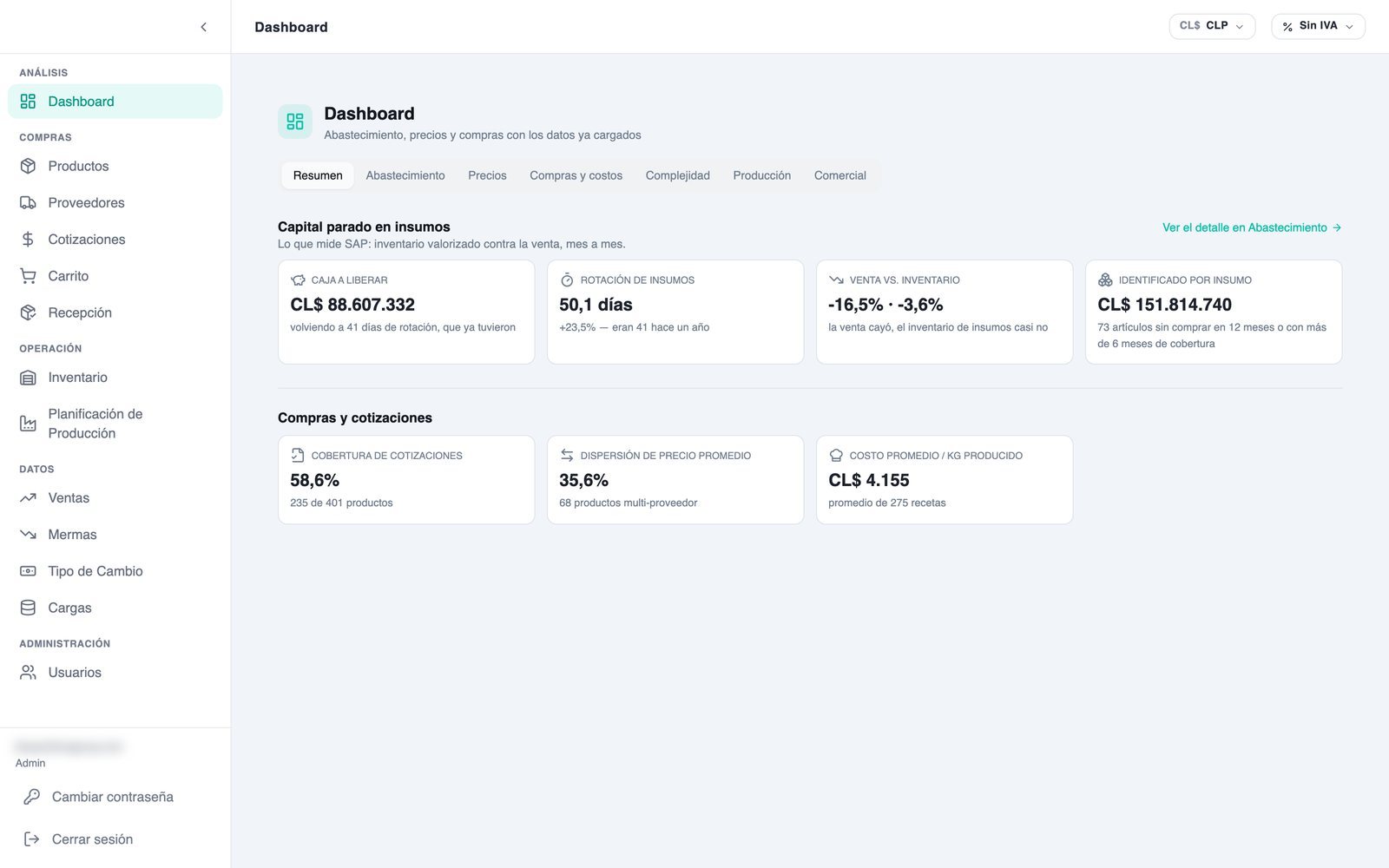Go to Proveedores in the sidebar
Image resolution: width=1389 pixels, height=868 pixels.
click(115, 203)
